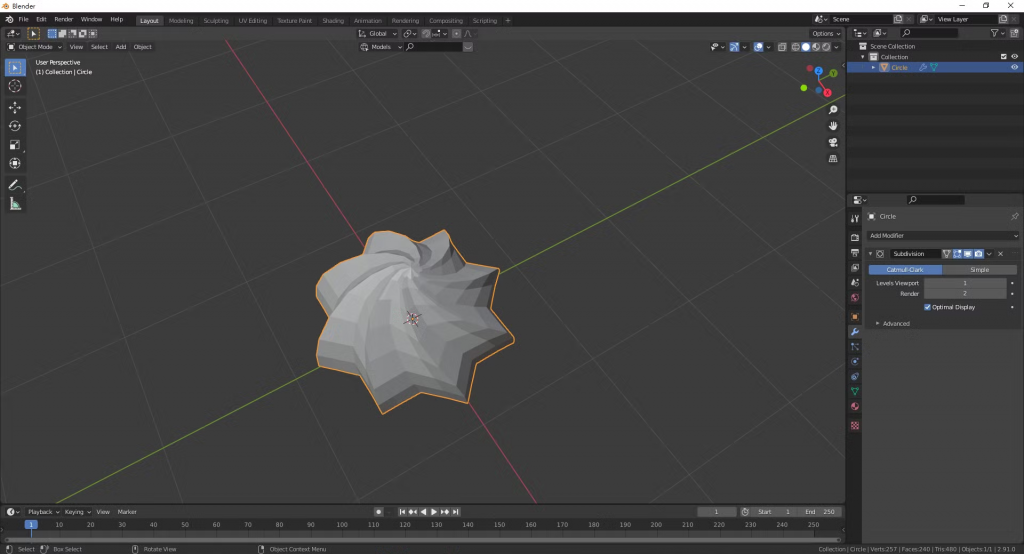Toggle Optimal Display checkbox

pos(927,307)
